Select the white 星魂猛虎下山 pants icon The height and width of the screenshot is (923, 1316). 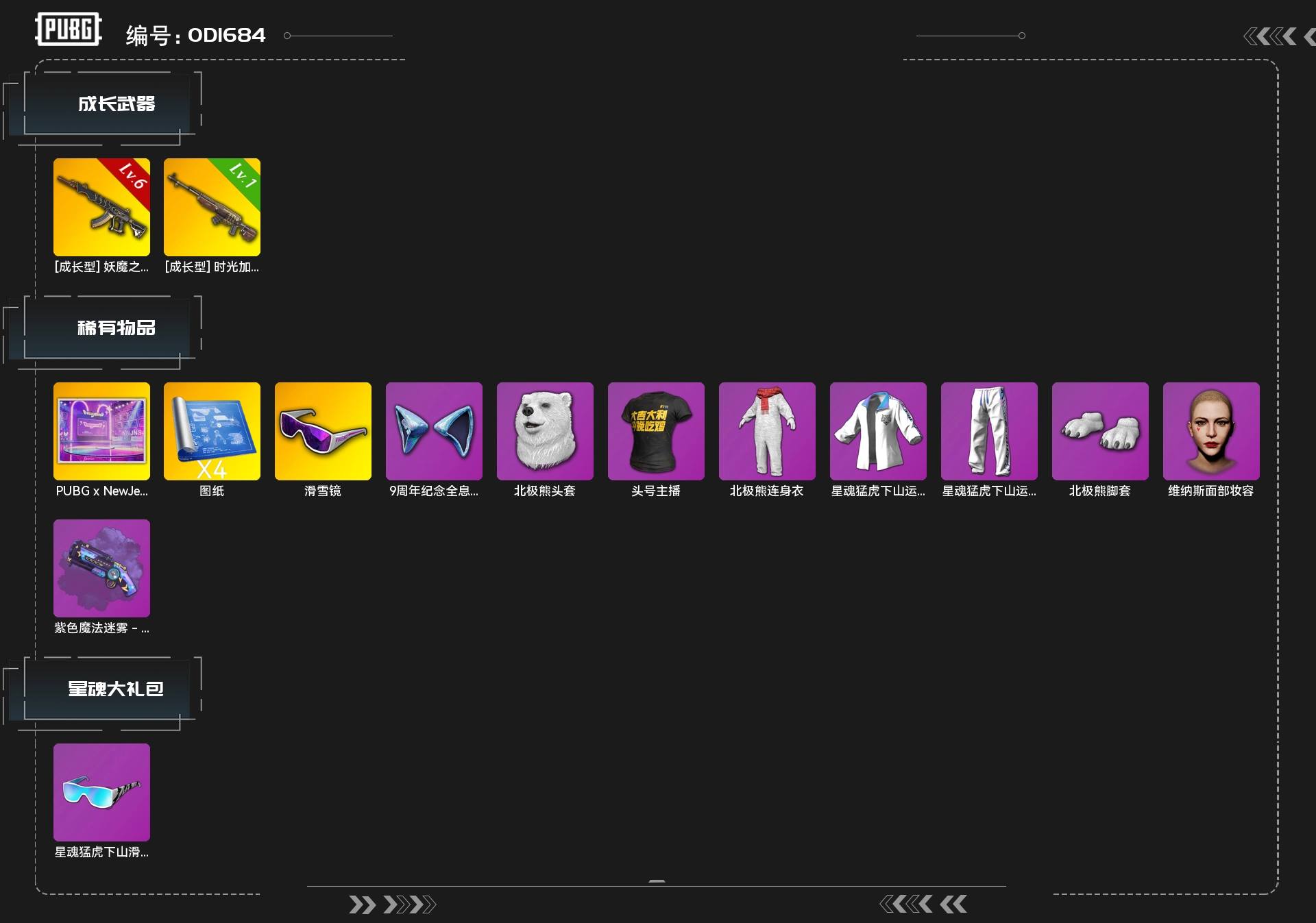click(x=989, y=431)
